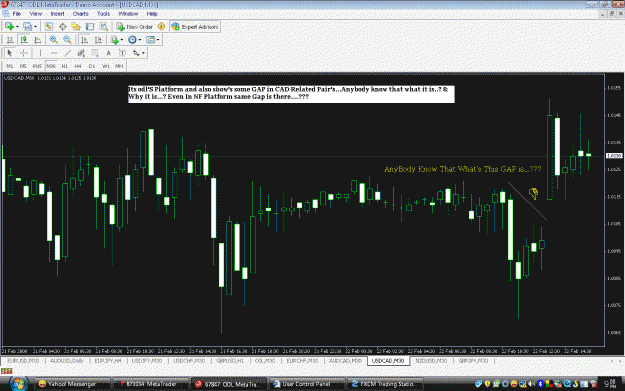
Task: Toggle Auto Scroll chart icon
Action: coord(85,40)
